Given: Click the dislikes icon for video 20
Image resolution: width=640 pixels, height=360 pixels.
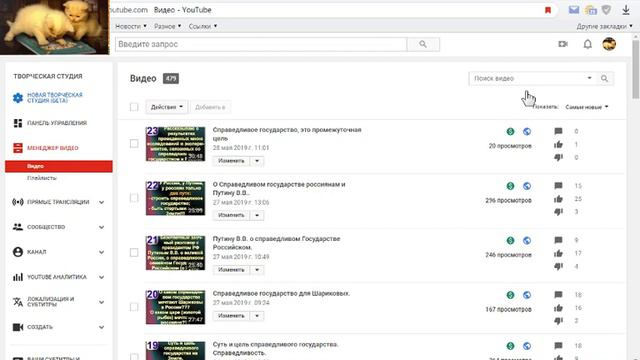Looking at the screenshot, I should click(558, 321).
